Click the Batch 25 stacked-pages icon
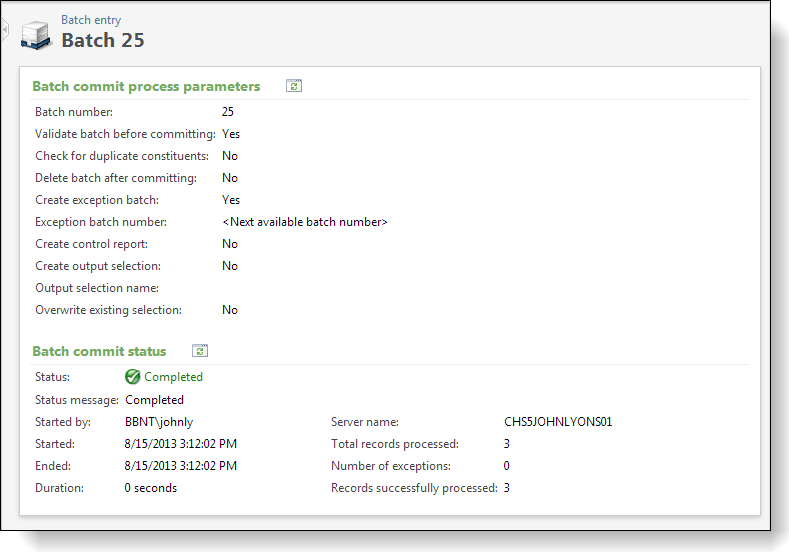Screen dimensions: 789x552 36,35
